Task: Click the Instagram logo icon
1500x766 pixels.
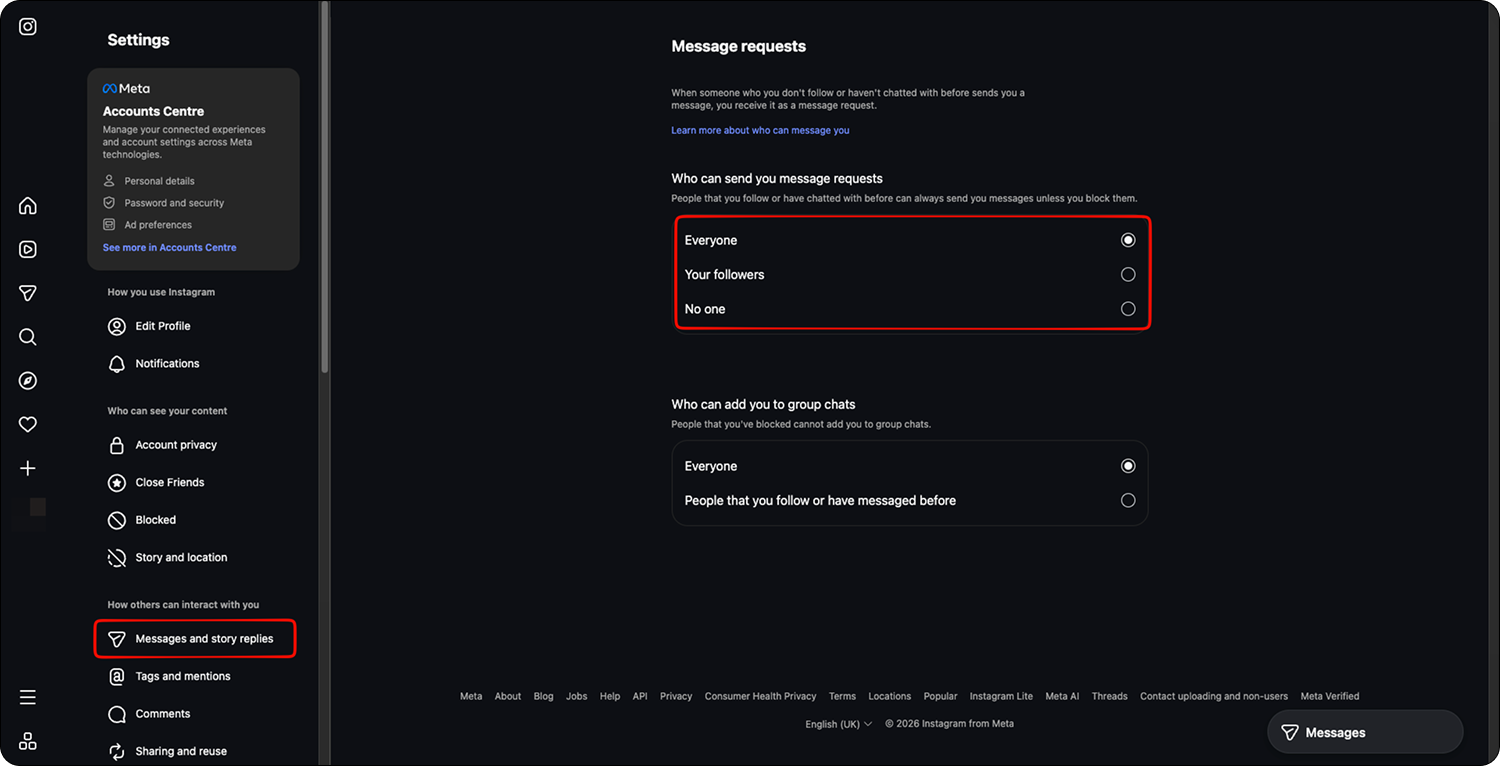Action: point(28,27)
